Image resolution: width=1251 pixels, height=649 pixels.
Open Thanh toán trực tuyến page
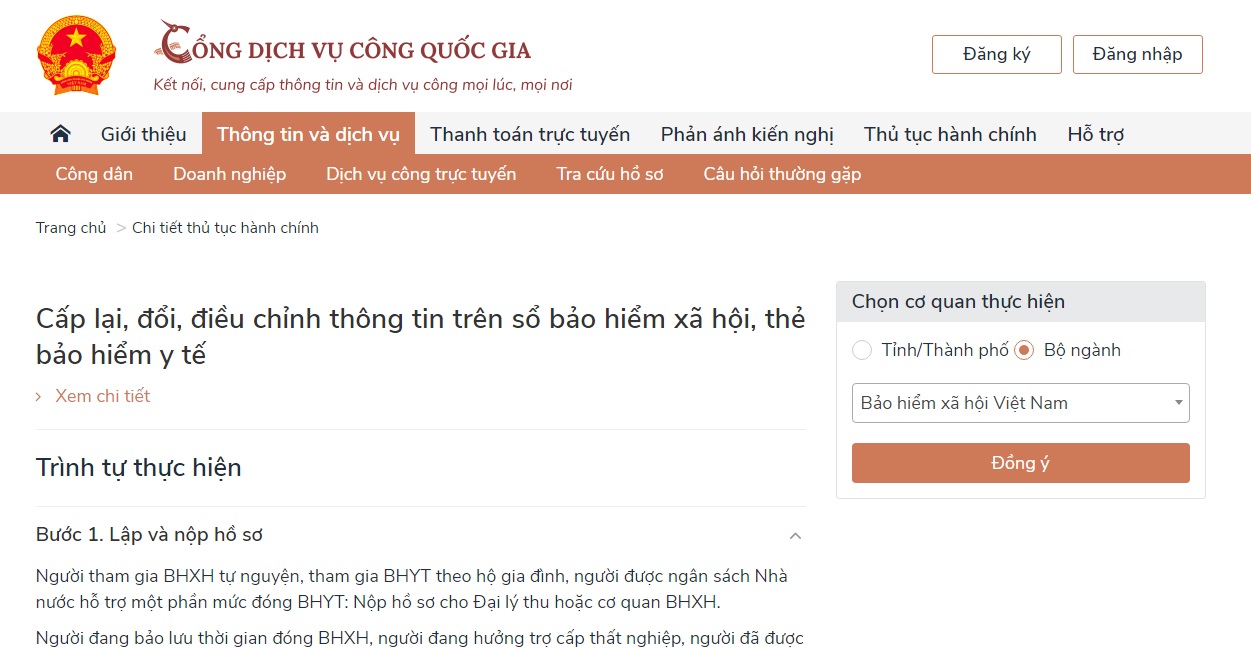coord(528,133)
